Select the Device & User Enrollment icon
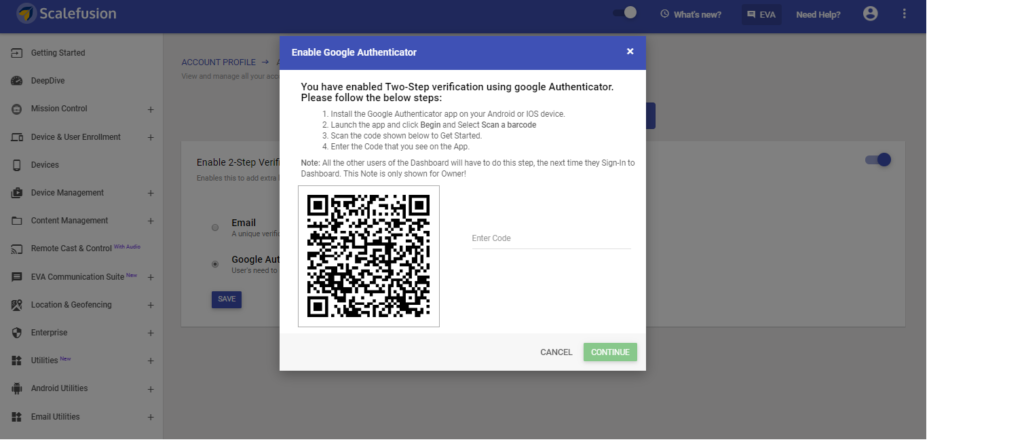This screenshot has height=442, width=1024. click(x=17, y=137)
